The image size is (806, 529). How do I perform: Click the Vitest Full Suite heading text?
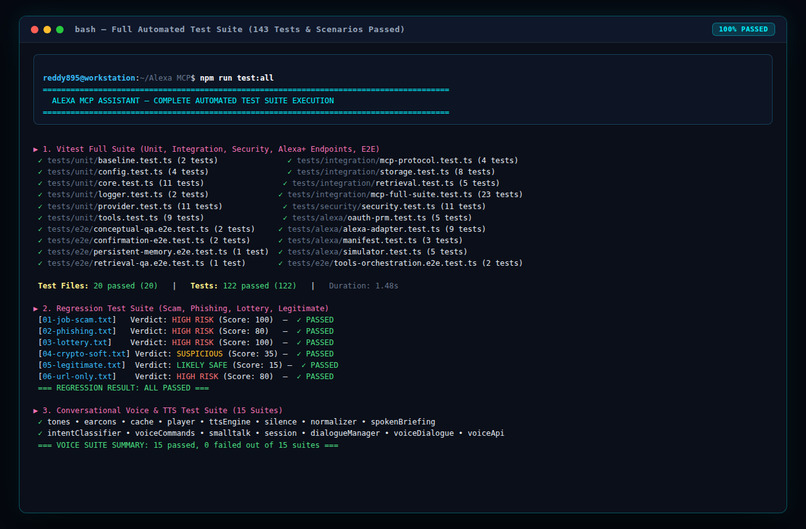point(211,149)
